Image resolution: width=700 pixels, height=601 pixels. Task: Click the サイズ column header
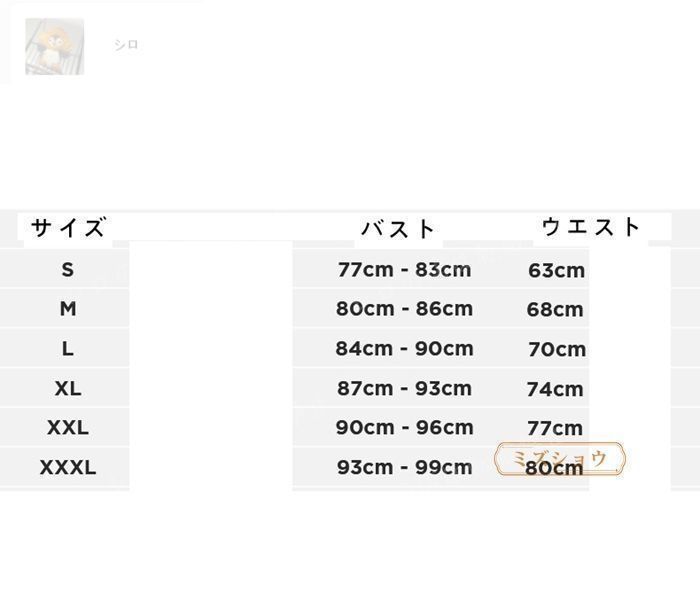point(69,228)
